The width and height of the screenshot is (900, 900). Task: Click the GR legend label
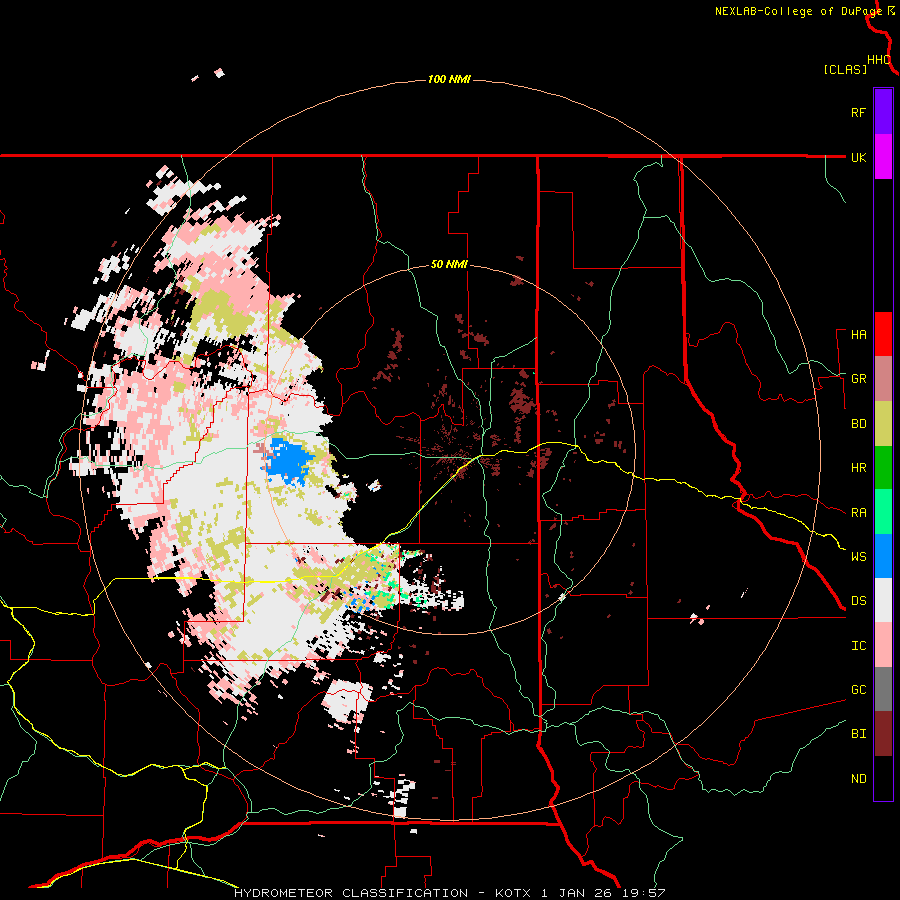[859, 379]
